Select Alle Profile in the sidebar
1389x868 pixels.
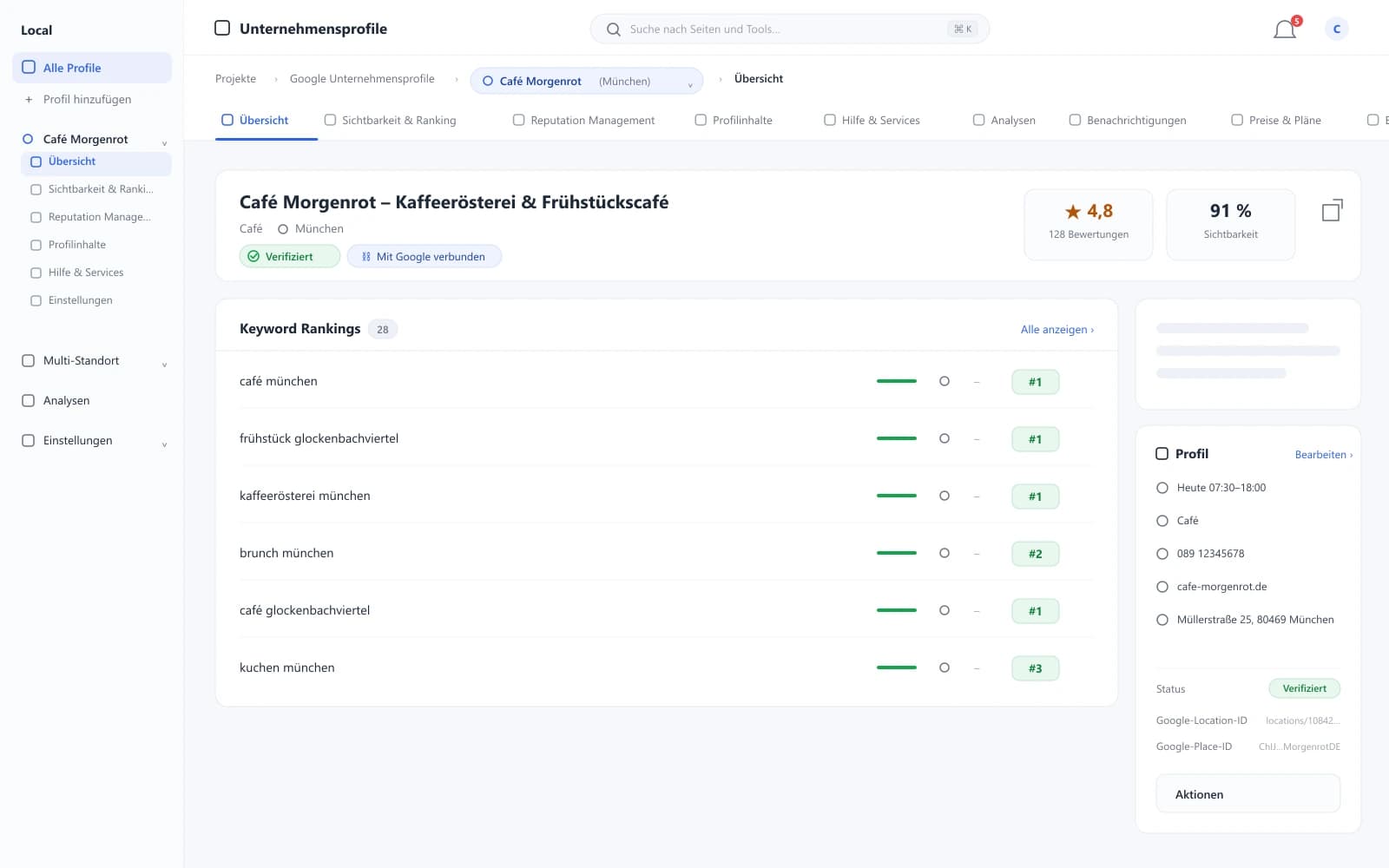[x=92, y=68]
